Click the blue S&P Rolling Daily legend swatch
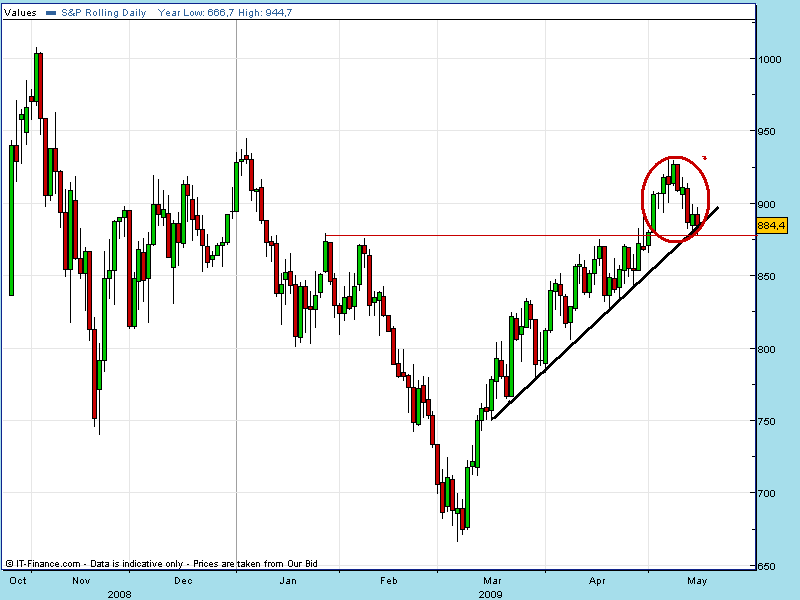The width and height of the screenshot is (800, 600). coord(51,13)
